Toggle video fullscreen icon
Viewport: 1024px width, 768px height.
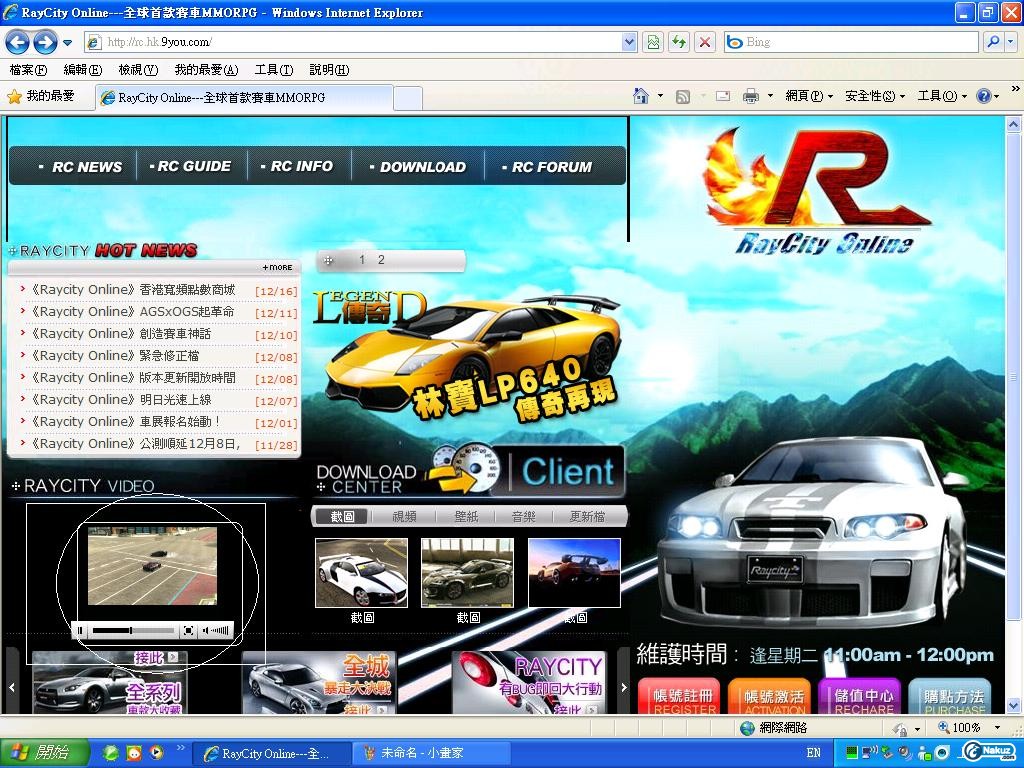188,630
